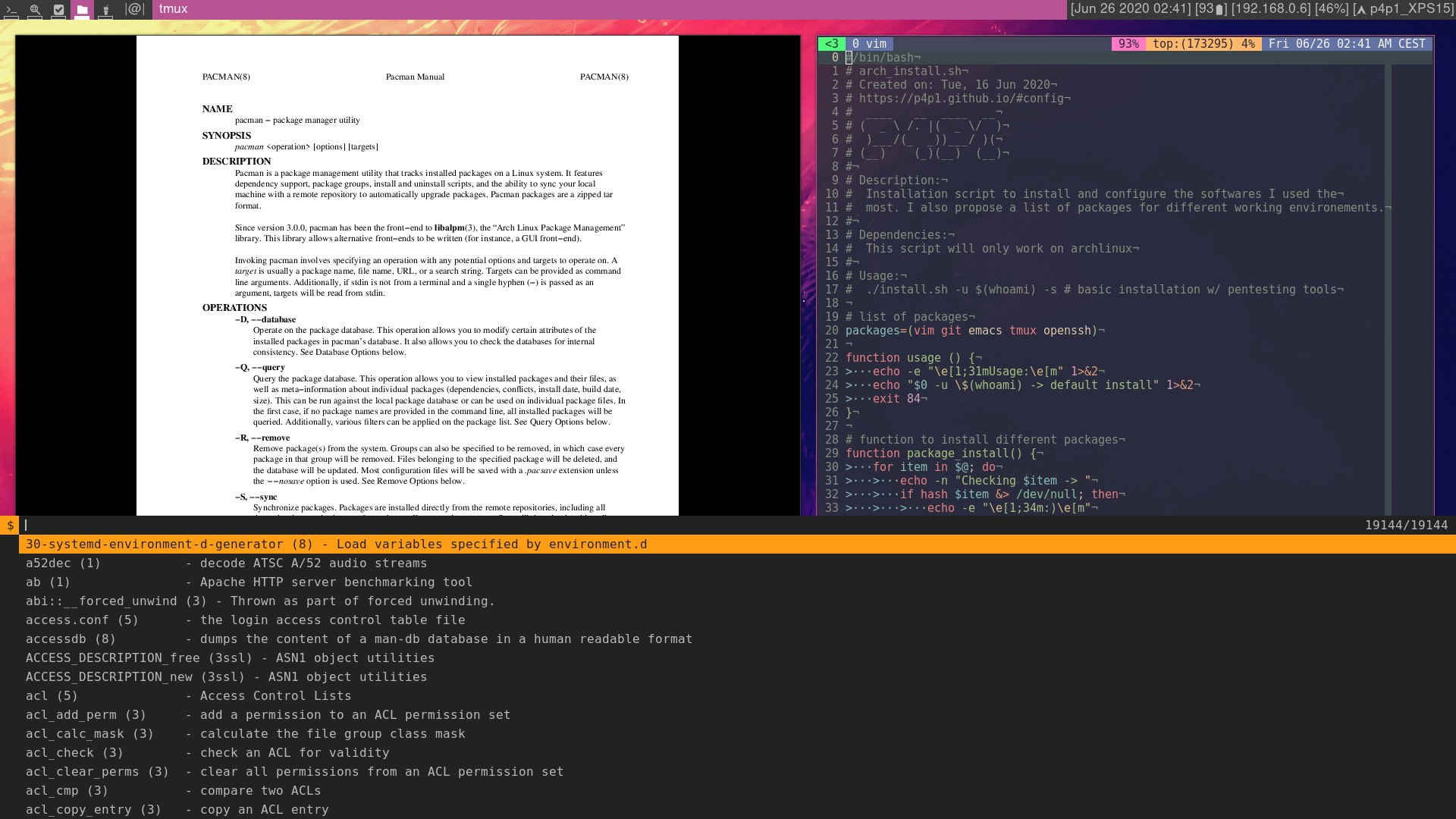This screenshot has width=1456, height=819.
Task: Select the highlighted 30-systemd-environment-d-generator entry
Action: click(x=336, y=544)
